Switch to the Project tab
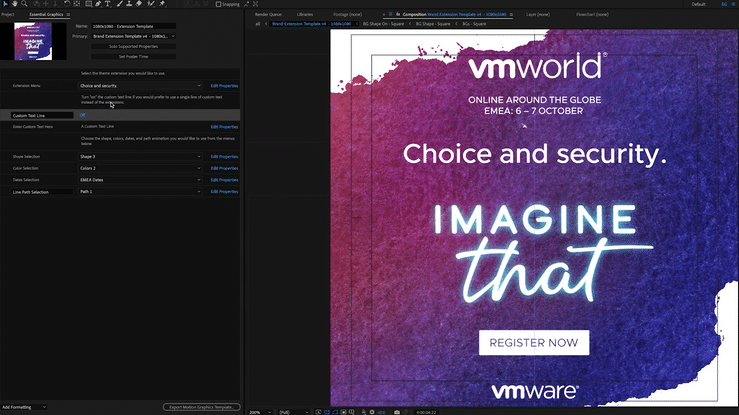 (x=8, y=15)
